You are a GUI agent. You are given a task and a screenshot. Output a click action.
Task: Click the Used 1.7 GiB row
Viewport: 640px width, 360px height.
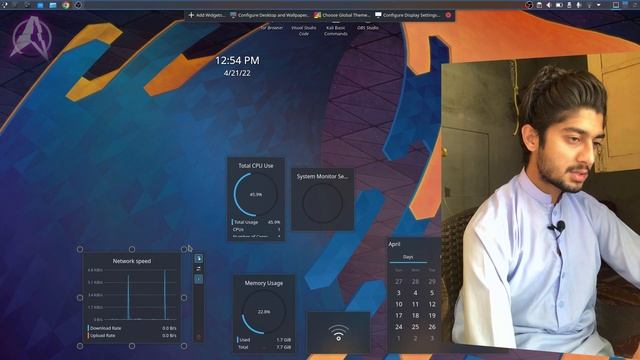(264, 340)
